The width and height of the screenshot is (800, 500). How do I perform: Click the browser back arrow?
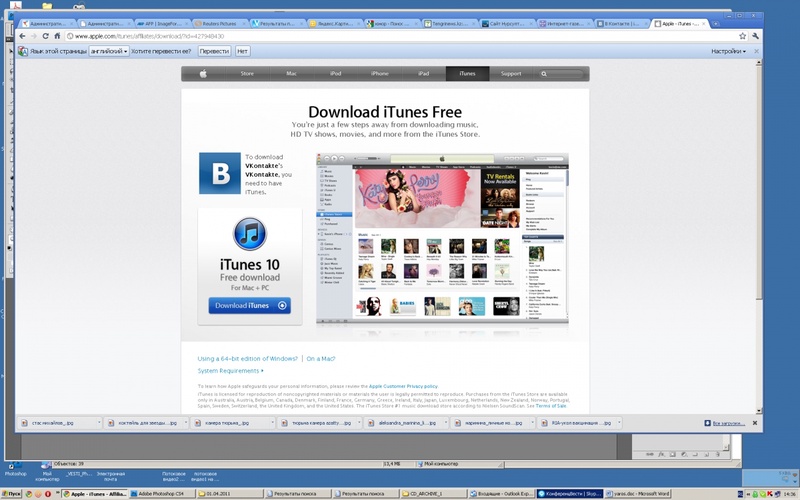click(x=22, y=36)
